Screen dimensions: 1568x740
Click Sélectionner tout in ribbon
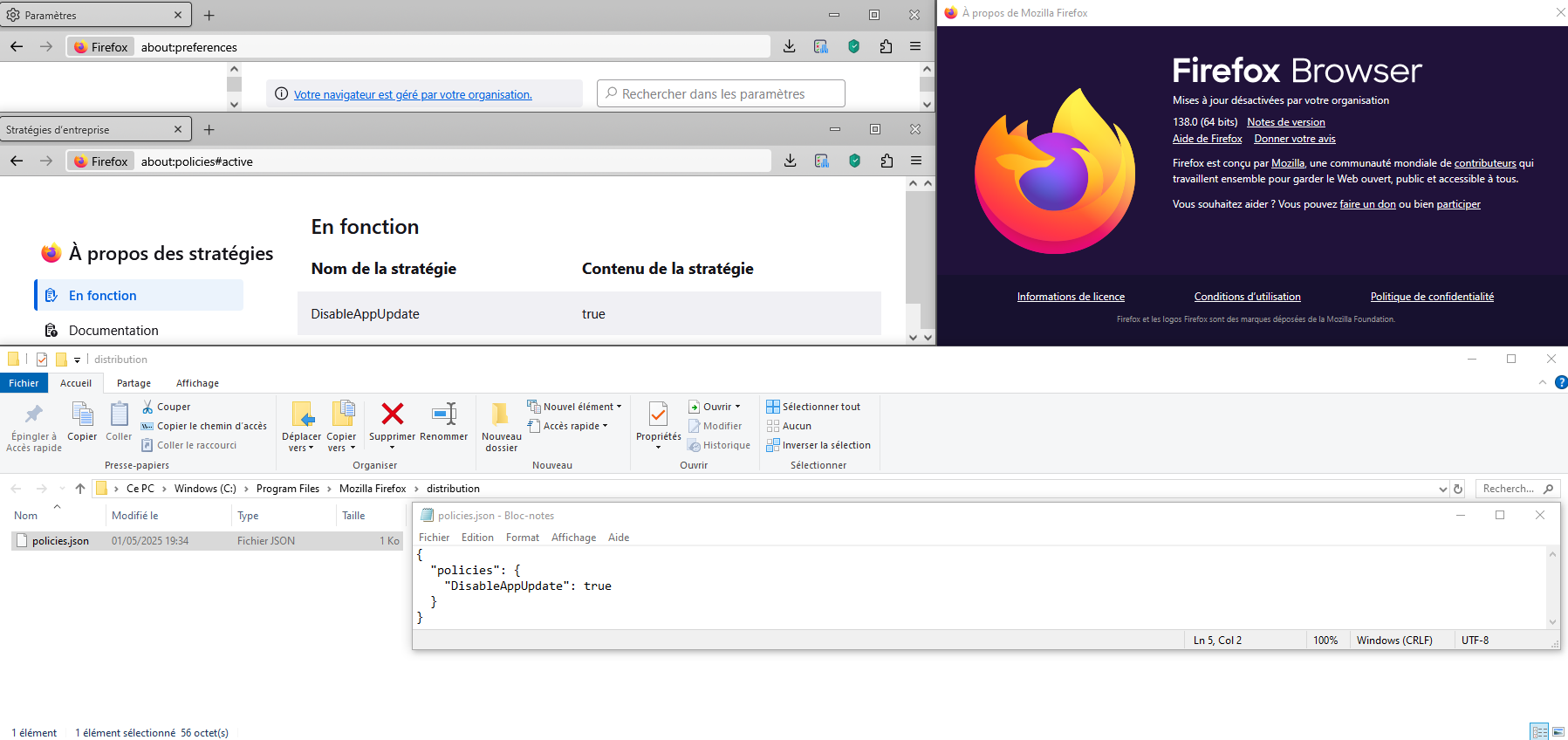coord(813,407)
